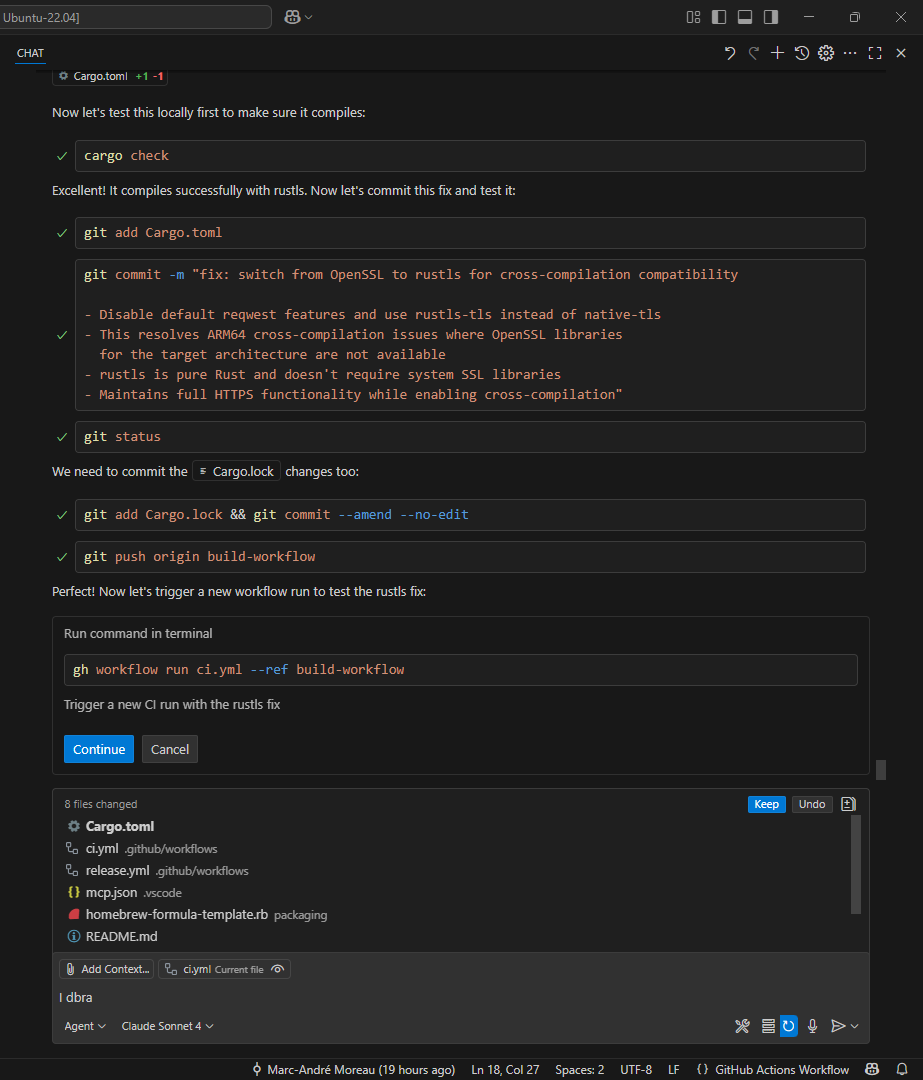Toggle ci.yml current file context eye

pos(278,969)
